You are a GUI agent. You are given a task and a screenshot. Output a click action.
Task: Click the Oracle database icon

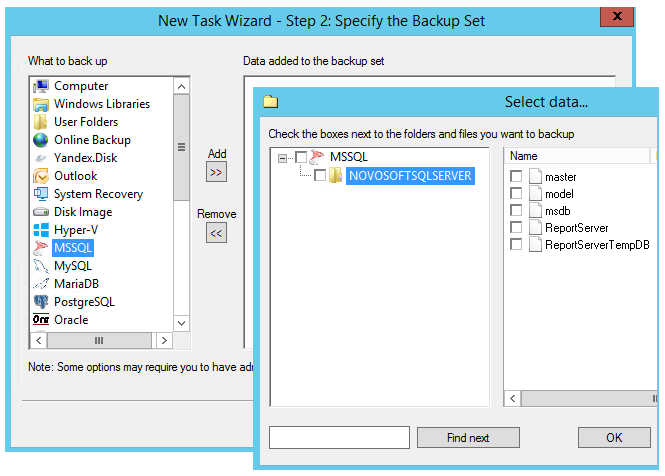click(41, 320)
